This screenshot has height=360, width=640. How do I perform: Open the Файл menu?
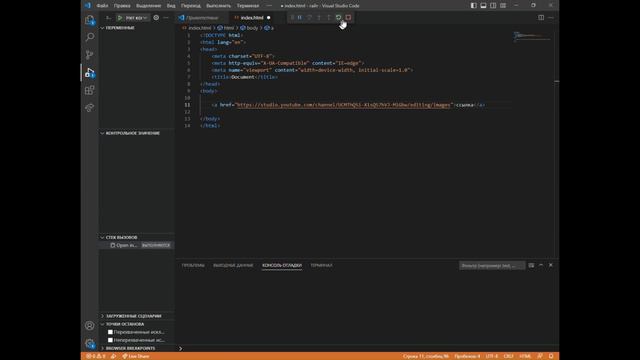(x=102, y=6)
